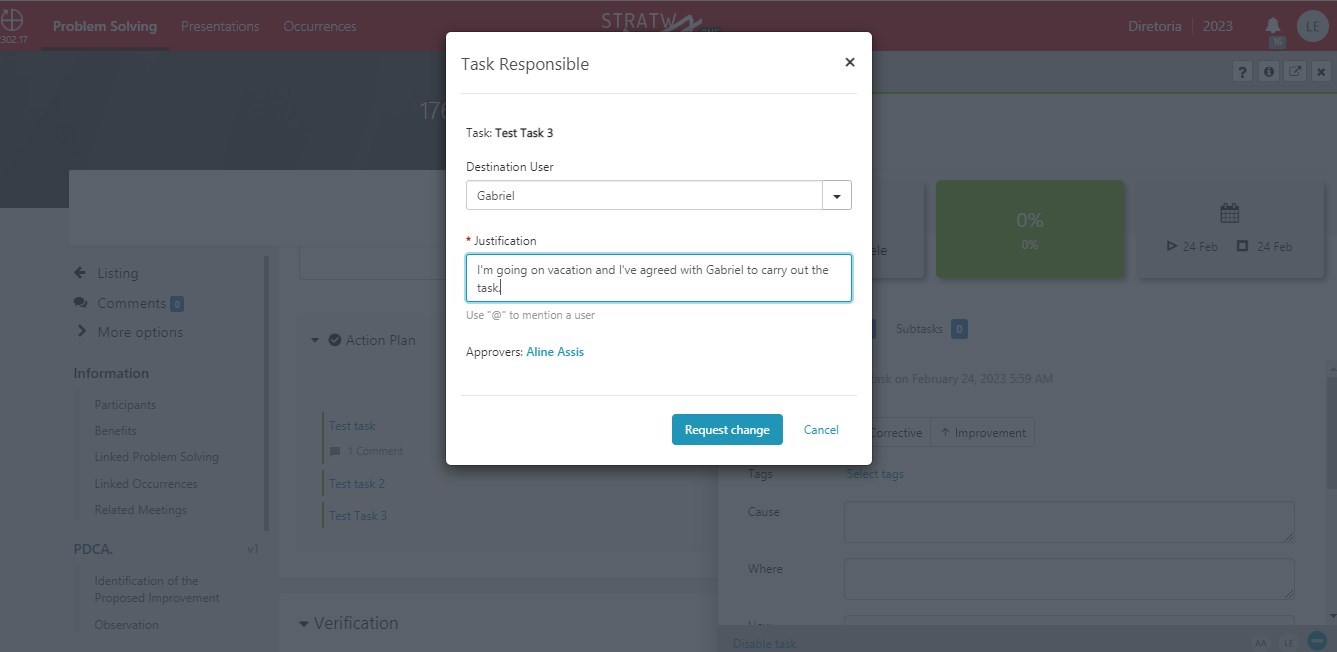This screenshot has height=652, width=1337.
Task: Click the Request change button
Action: click(727, 430)
